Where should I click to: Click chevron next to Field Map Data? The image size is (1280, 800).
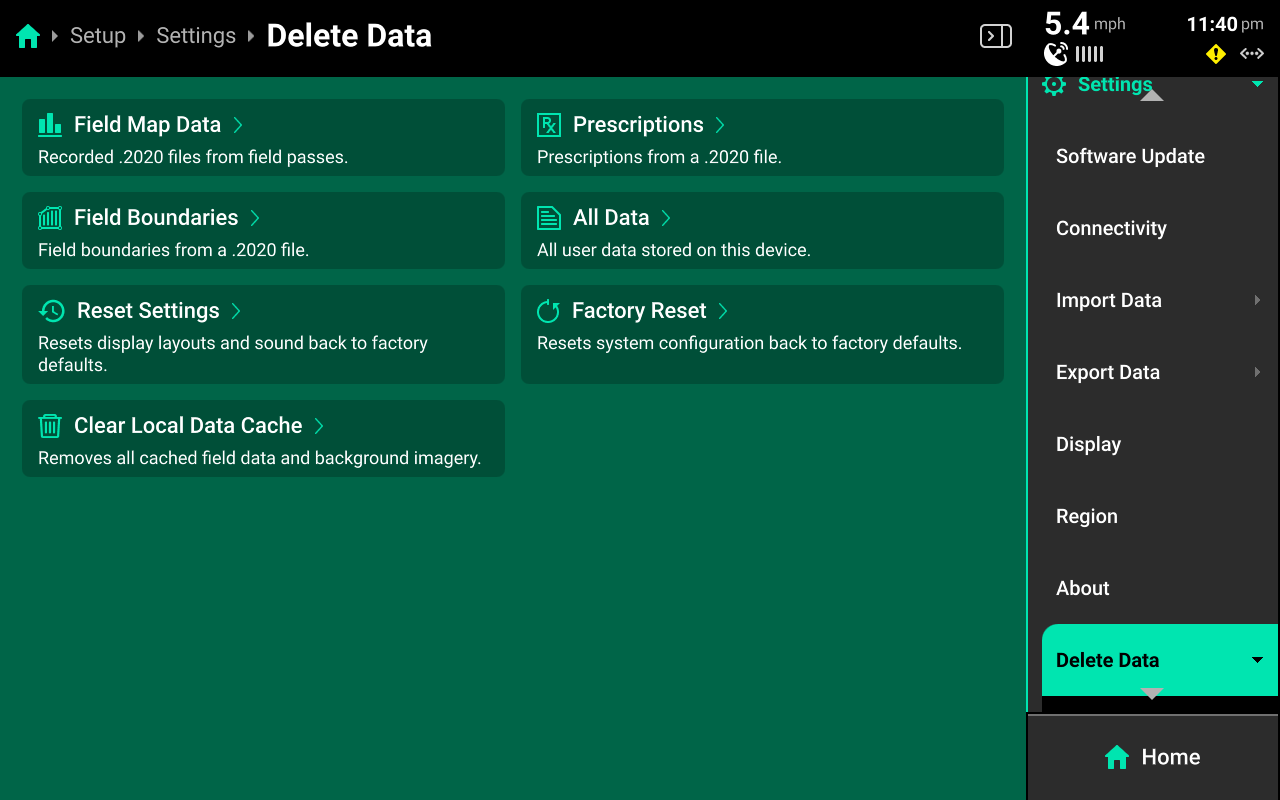(238, 125)
